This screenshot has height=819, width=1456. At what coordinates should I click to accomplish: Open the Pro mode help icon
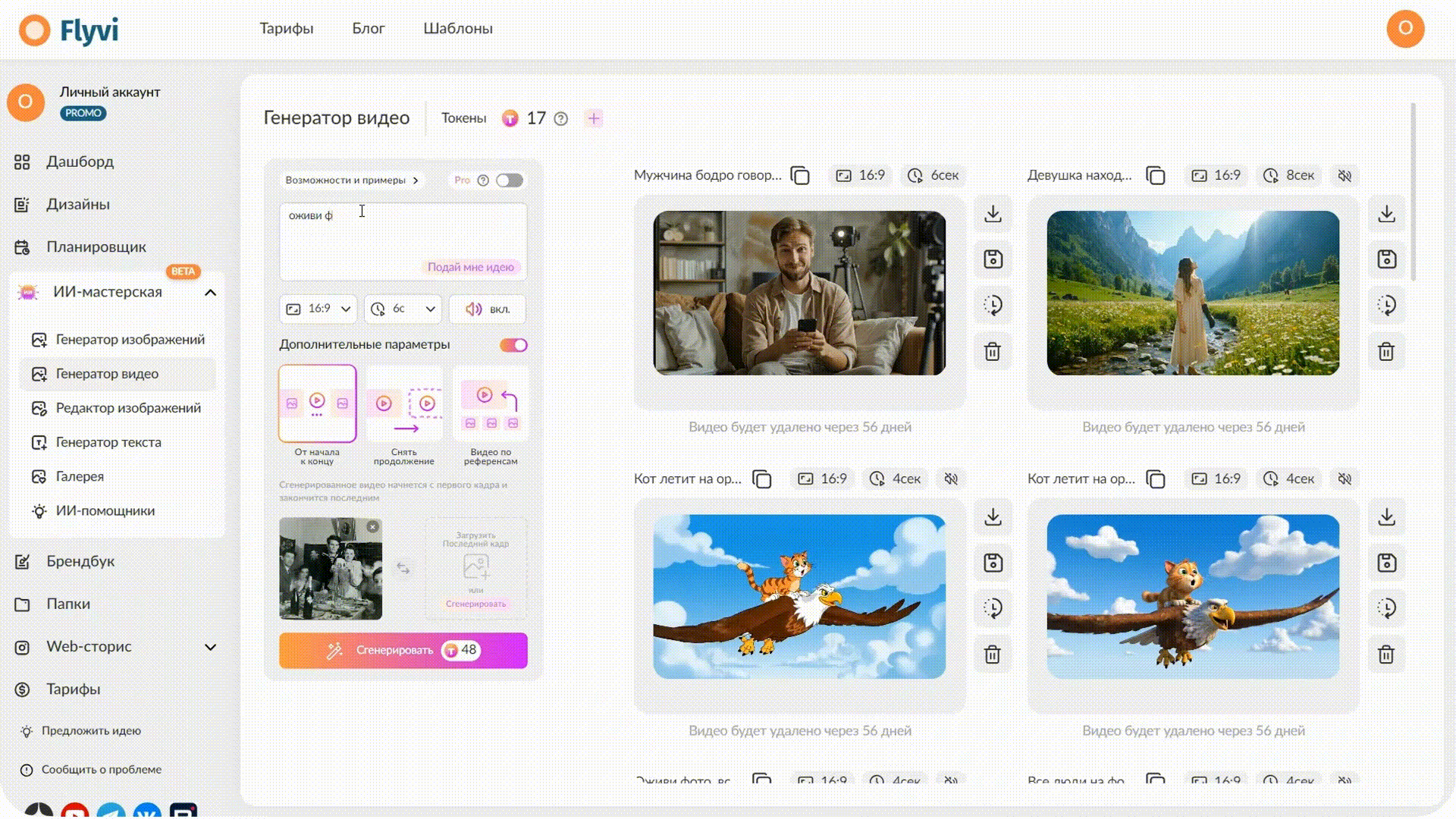coord(483,180)
